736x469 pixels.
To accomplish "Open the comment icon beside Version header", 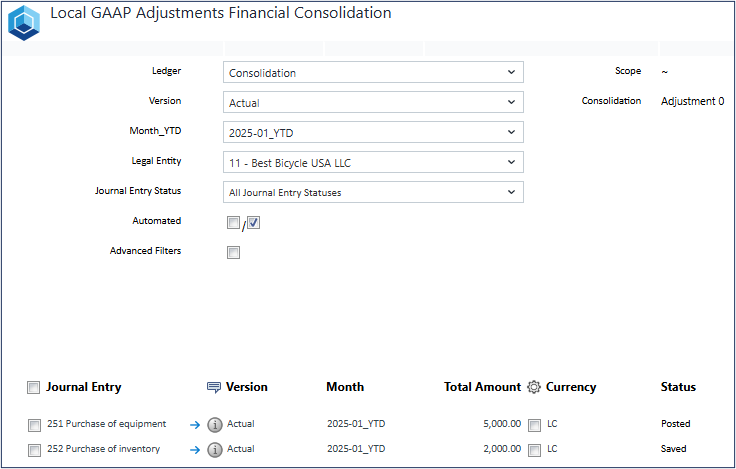I will (x=214, y=387).
